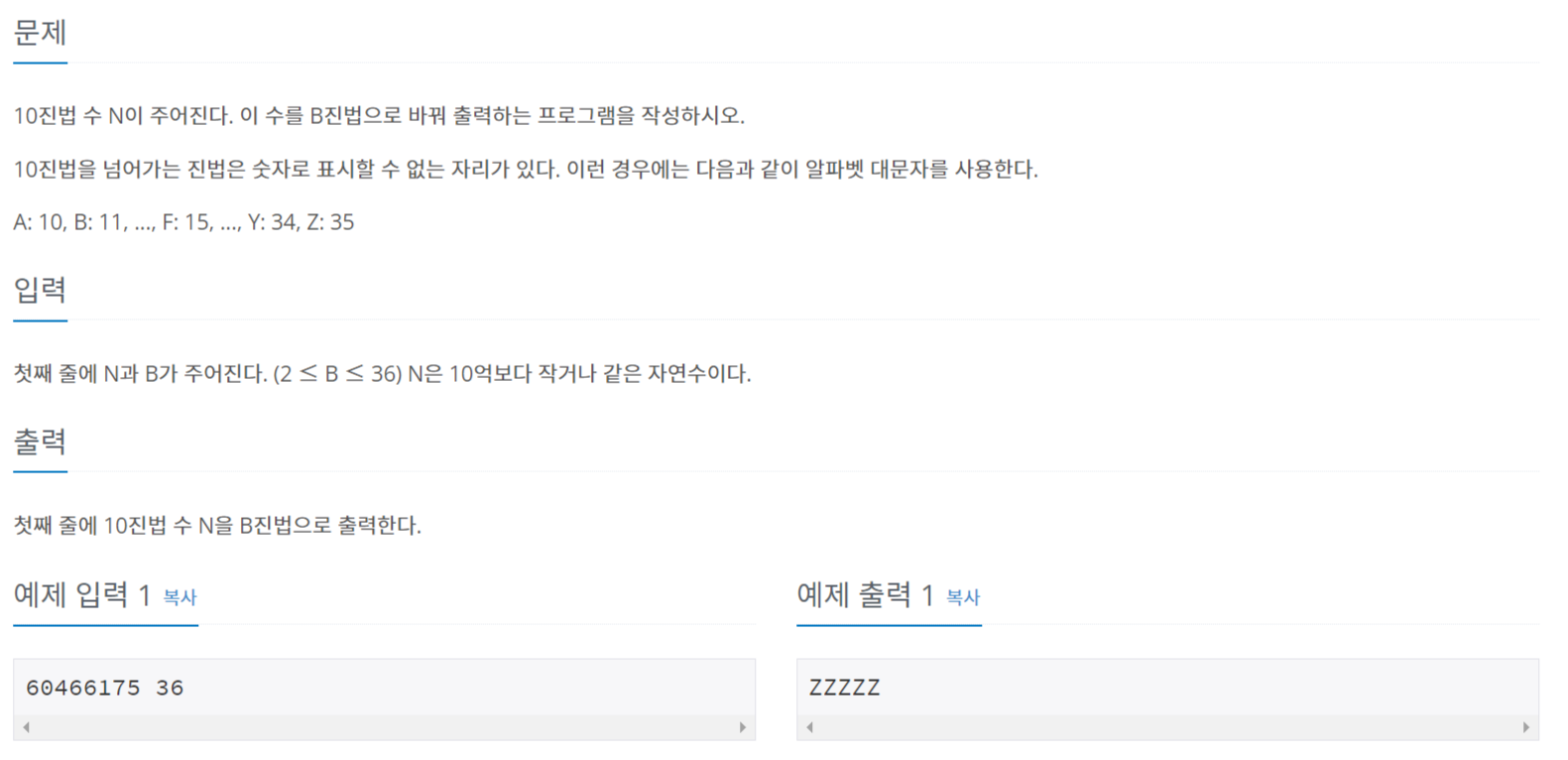The width and height of the screenshot is (1568, 760).
Task: Click the scrollbar track below sample output 1
Action: tap(1170, 727)
